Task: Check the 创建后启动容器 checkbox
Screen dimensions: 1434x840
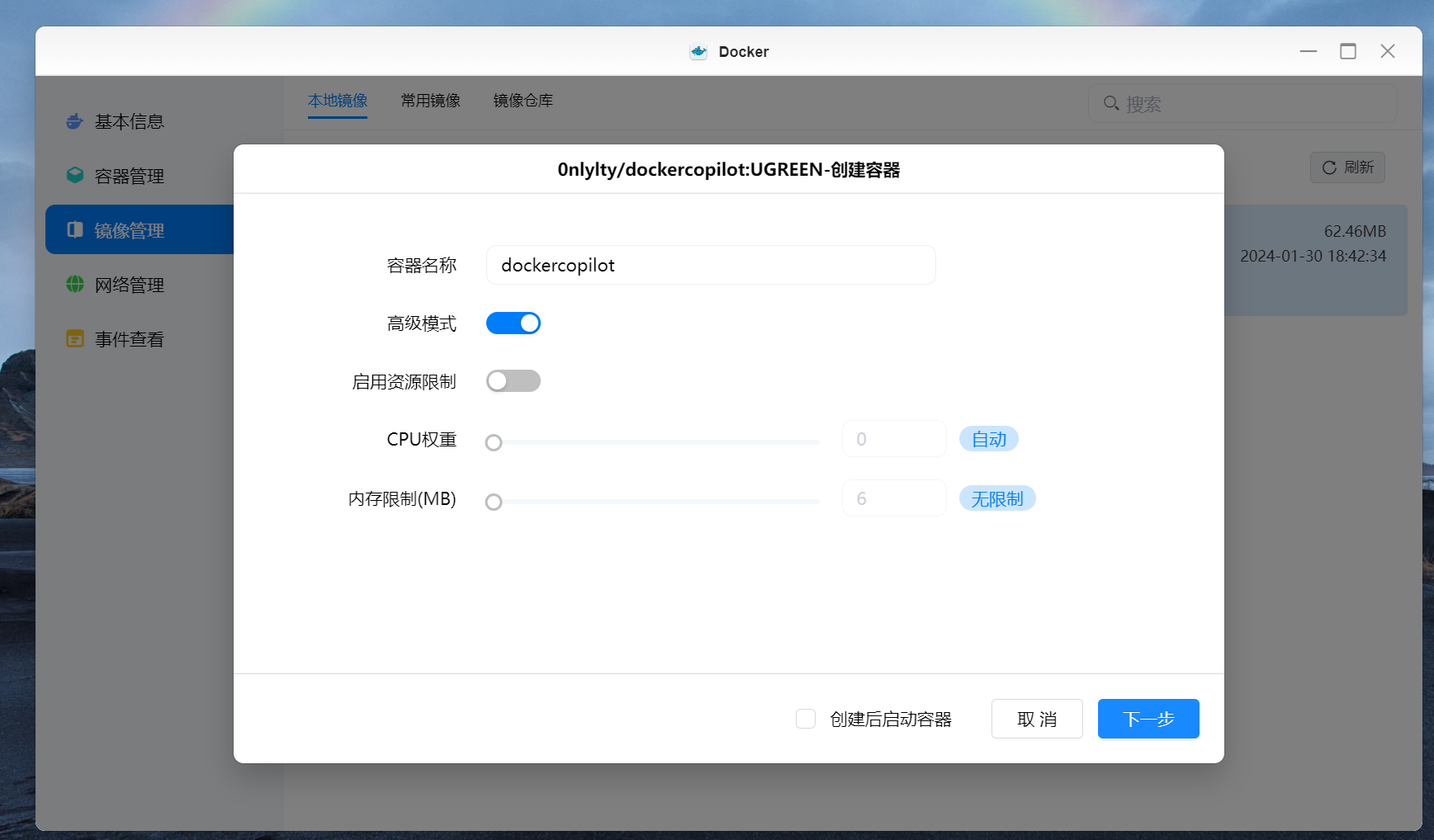Action: pyautogui.click(x=806, y=719)
